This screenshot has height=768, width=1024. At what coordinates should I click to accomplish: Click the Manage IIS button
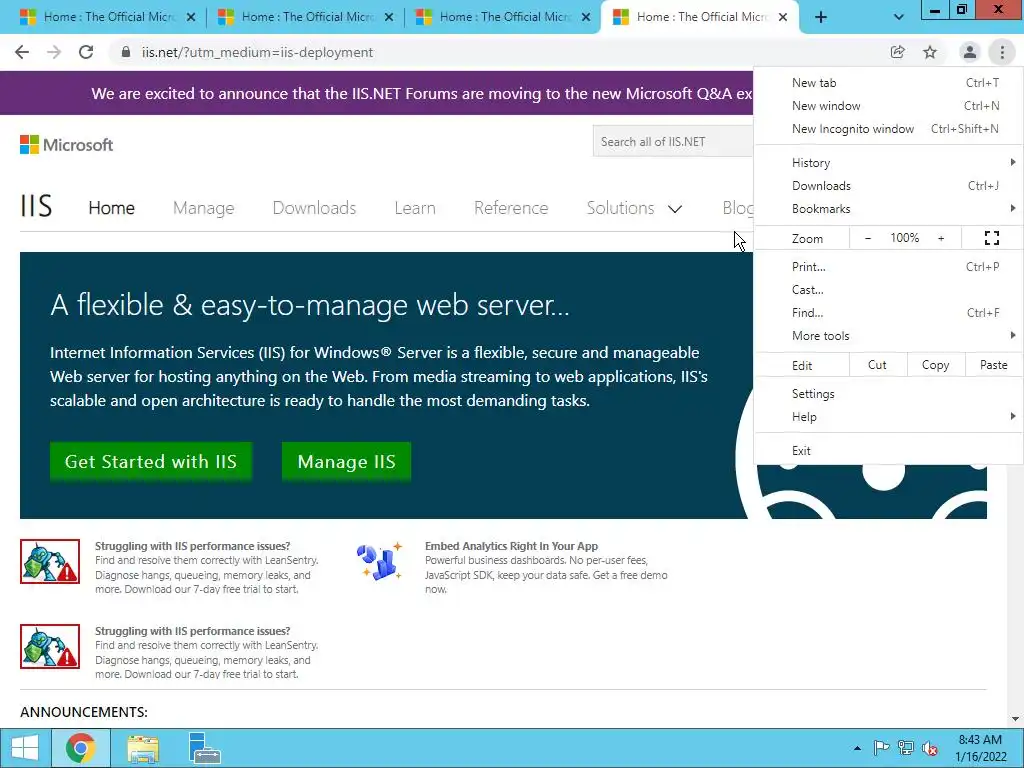[346, 462]
